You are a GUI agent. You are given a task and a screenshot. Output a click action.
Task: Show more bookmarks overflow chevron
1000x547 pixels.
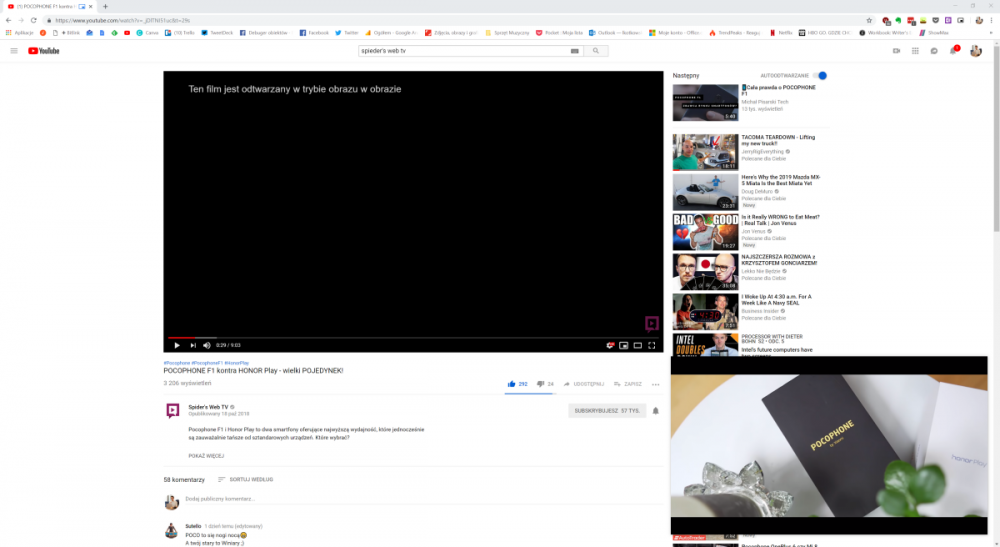pyautogui.click(x=990, y=33)
